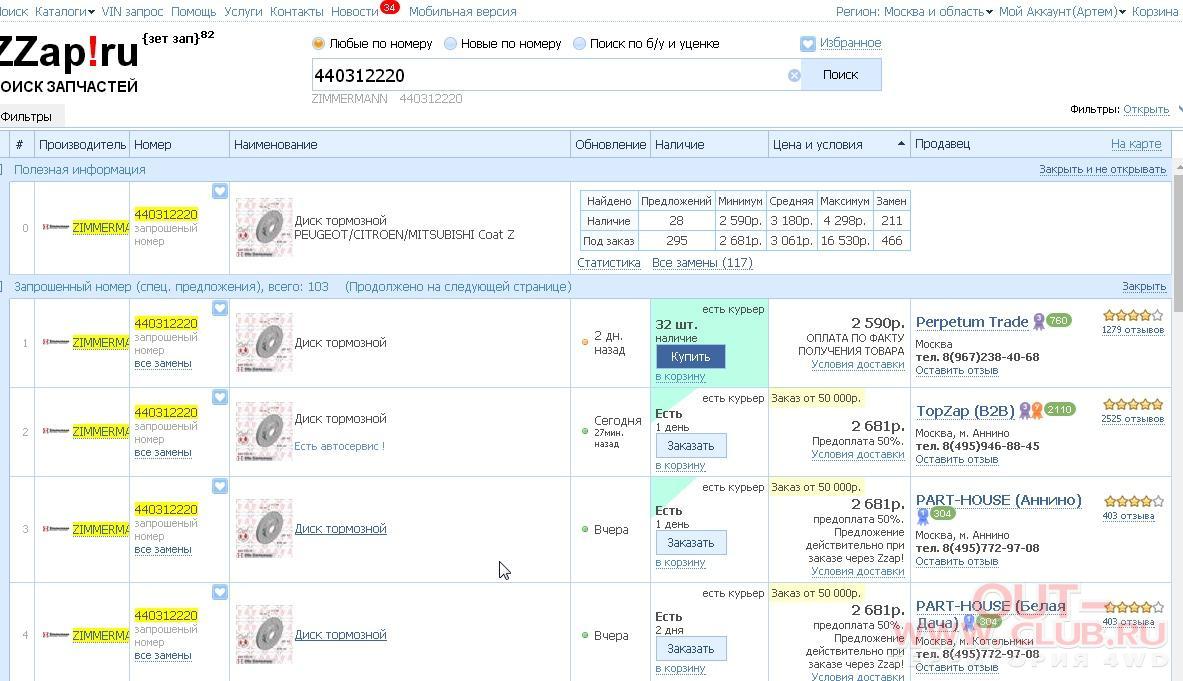
Task: Open 2525 отзывов reviews link
Action: click(1132, 419)
